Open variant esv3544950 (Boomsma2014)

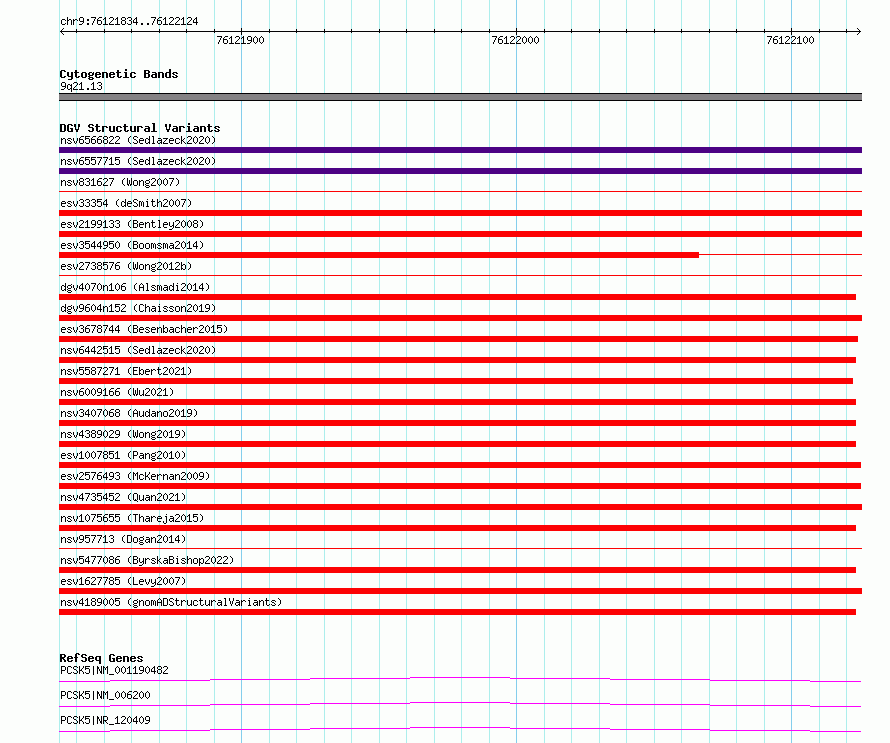click(132, 245)
